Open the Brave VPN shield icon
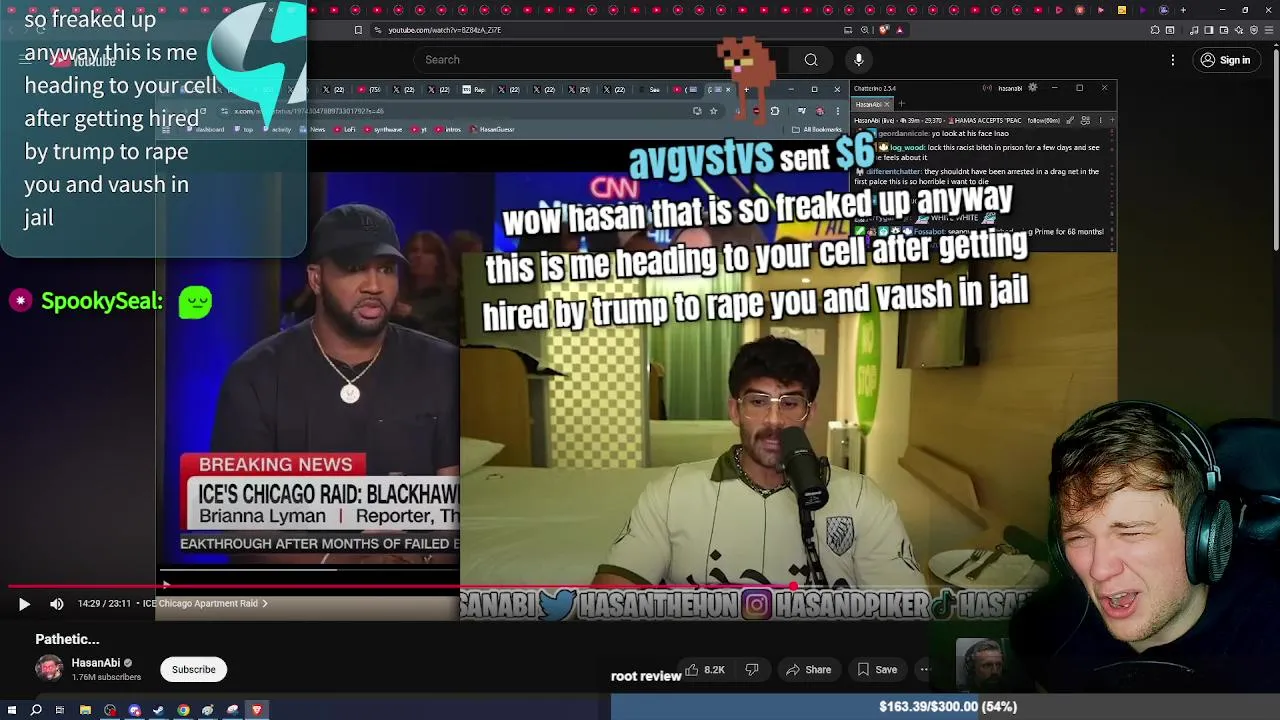 [x=1254, y=30]
